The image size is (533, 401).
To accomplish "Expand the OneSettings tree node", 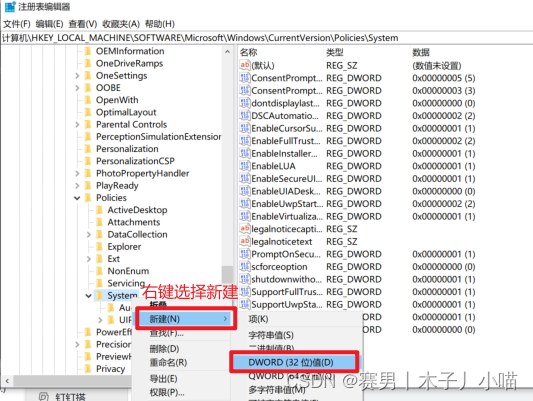I will pos(77,75).
